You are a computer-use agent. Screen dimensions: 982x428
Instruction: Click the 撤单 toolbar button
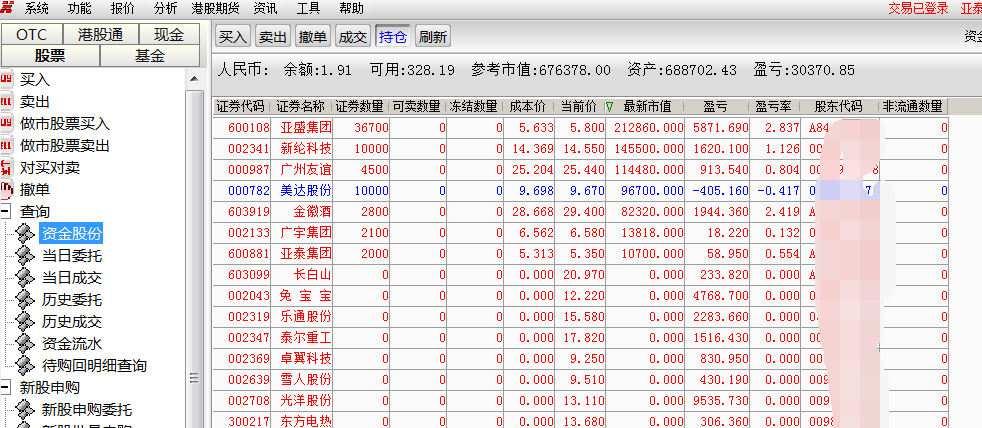(x=313, y=36)
